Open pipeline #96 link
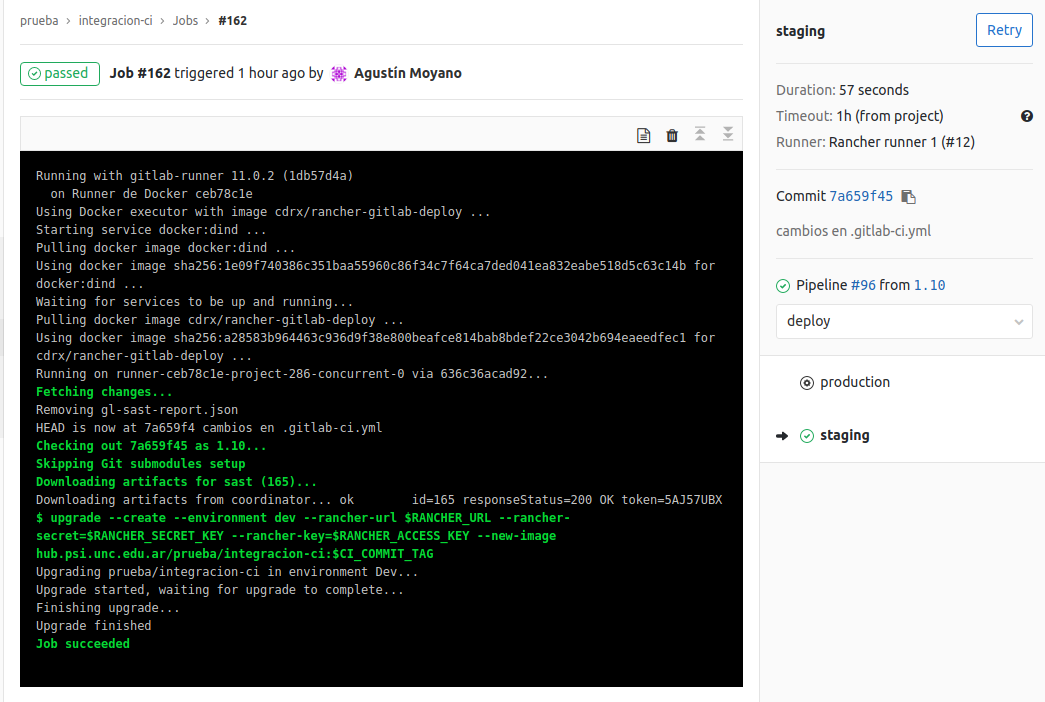 click(863, 285)
